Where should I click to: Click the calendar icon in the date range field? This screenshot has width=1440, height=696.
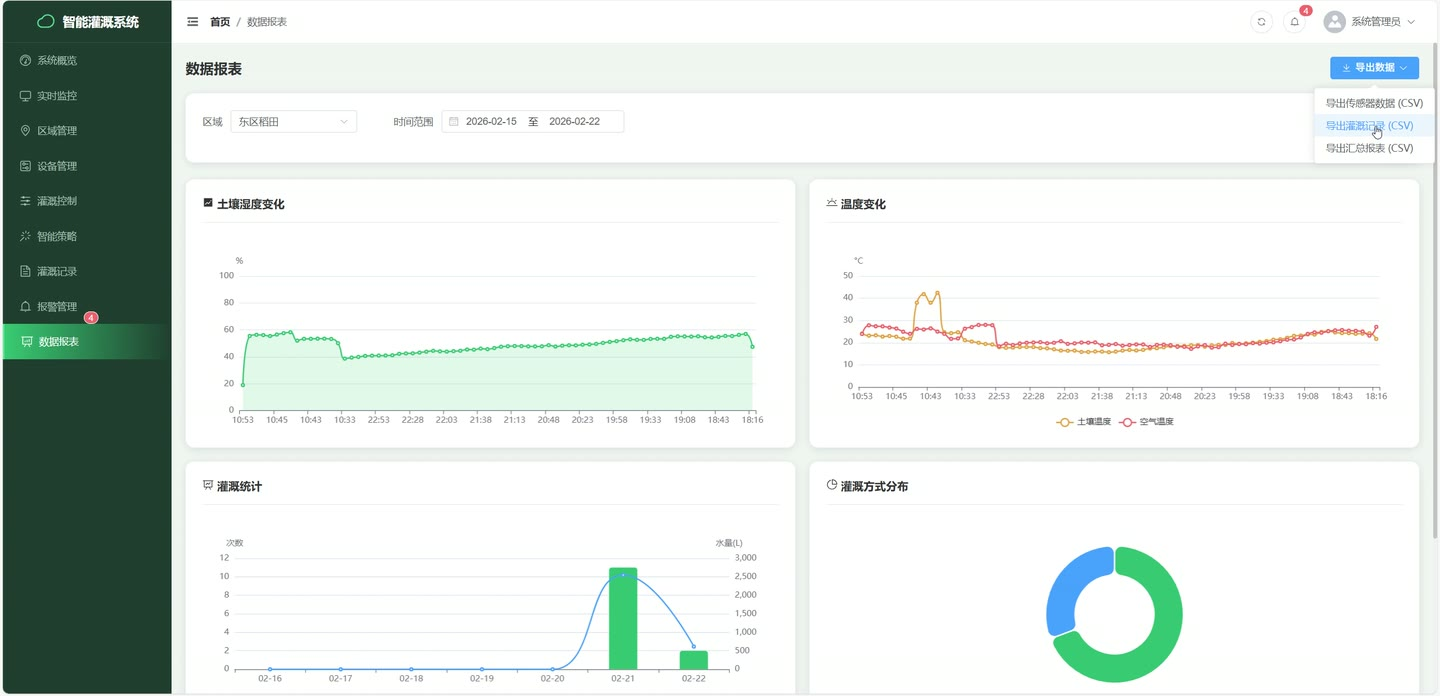[454, 122]
